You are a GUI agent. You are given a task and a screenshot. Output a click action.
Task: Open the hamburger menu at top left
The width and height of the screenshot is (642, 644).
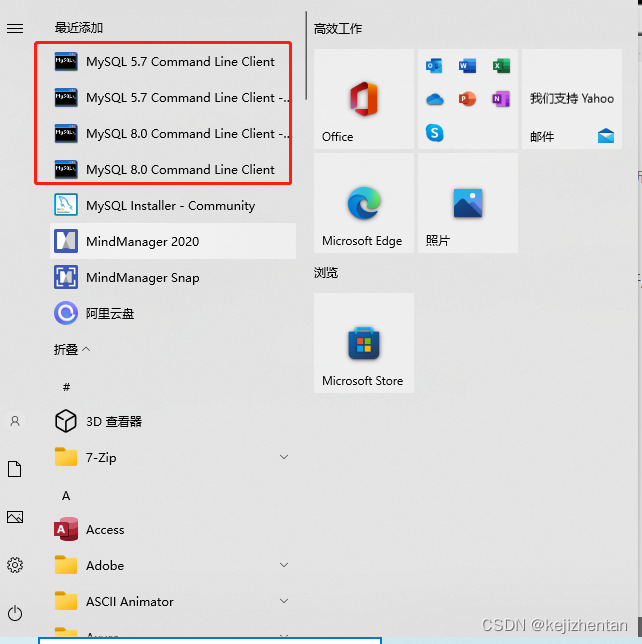[x=15, y=28]
